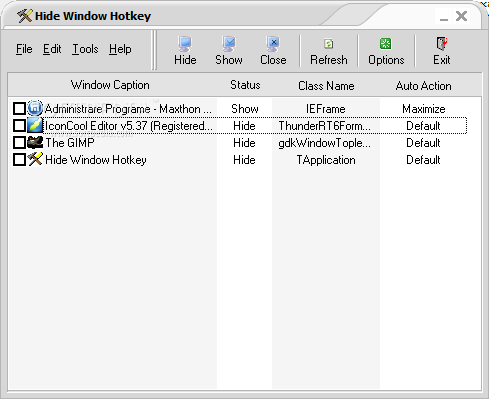Open the File menu
The image size is (489, 399).
(24, 49)
